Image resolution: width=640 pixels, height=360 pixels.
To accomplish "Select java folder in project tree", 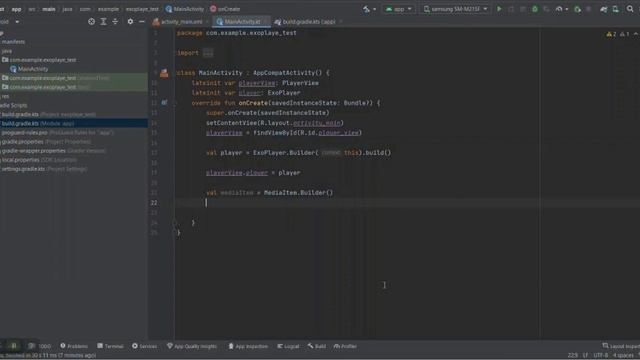I will pyautogui.click(x=7, y=51).
